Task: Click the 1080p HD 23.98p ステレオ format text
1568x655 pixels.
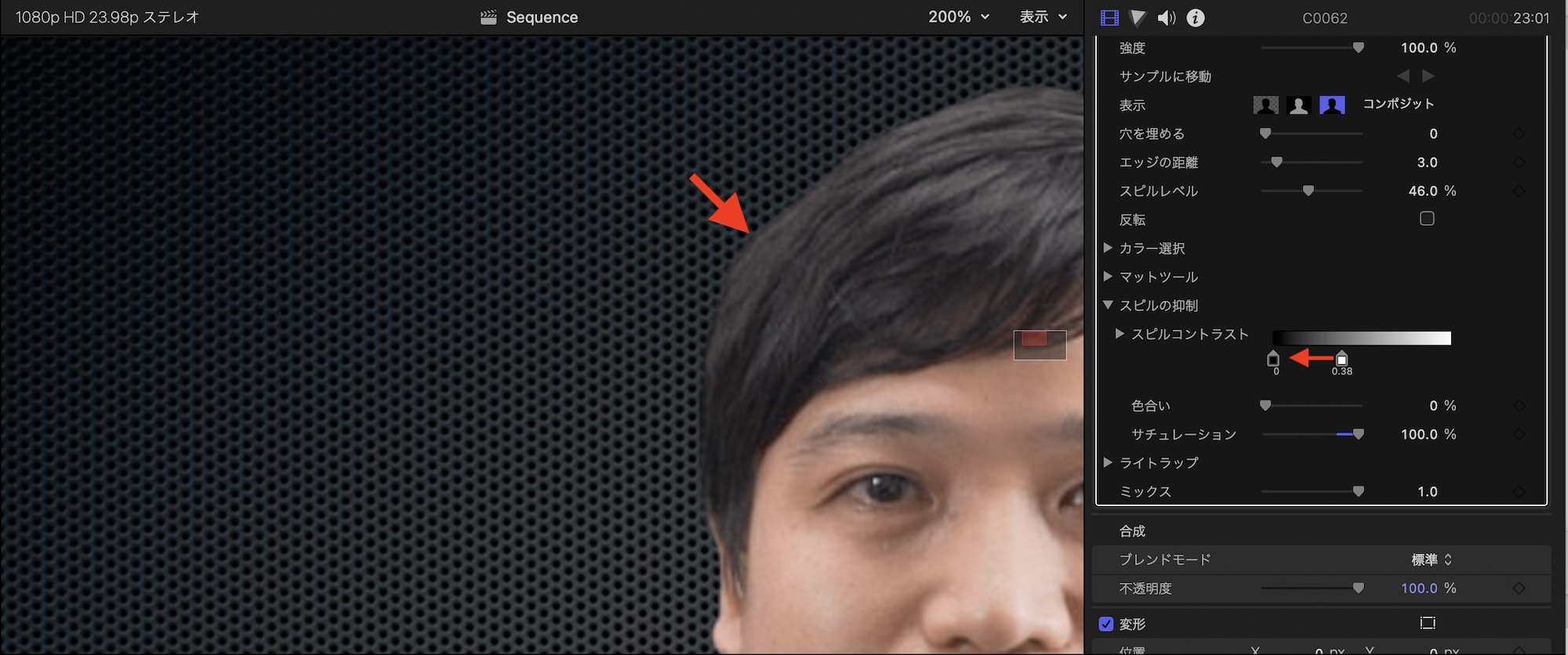Action: (107, 17)
